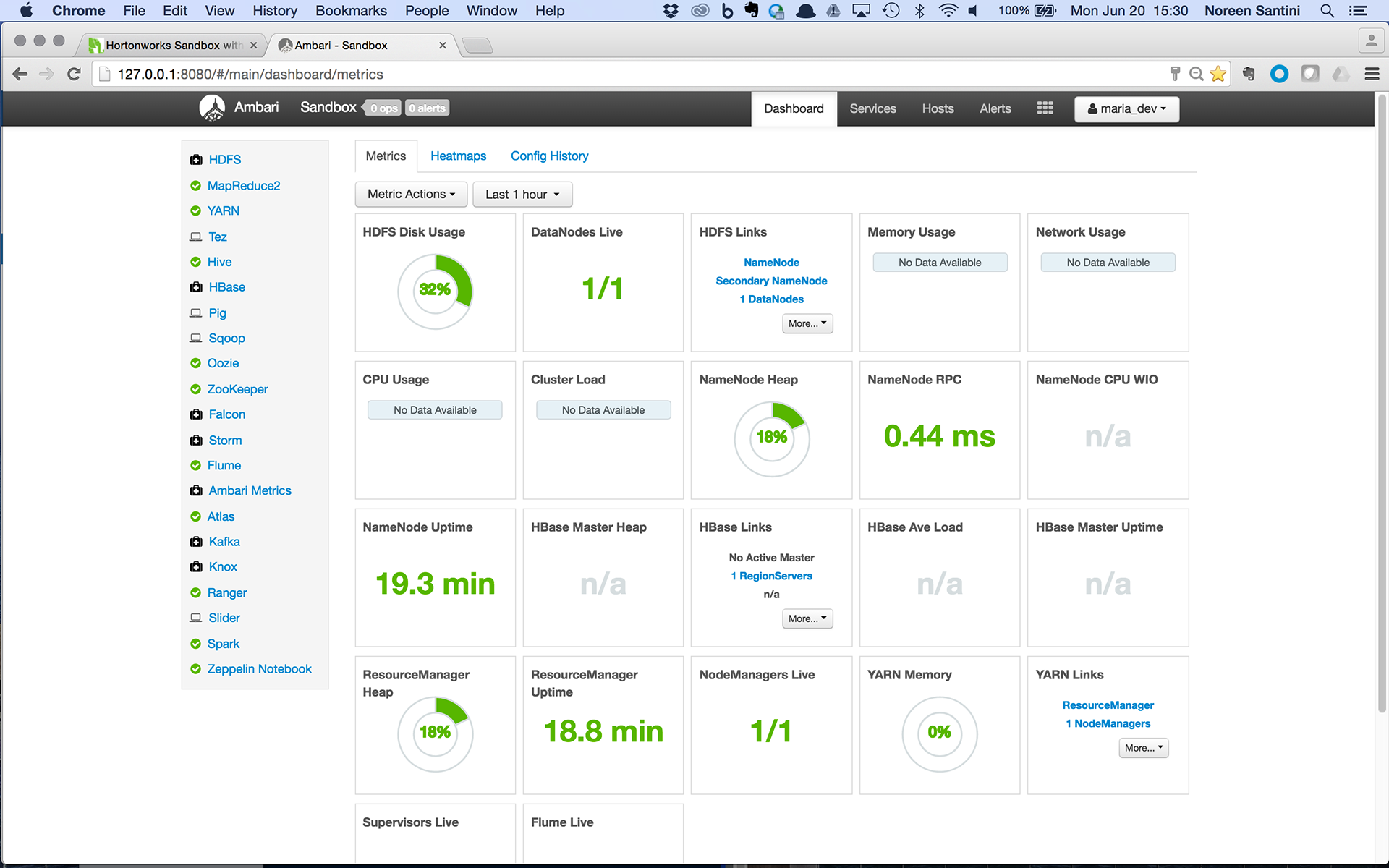Click the bookmark star in the address bar

[1218, 74]
